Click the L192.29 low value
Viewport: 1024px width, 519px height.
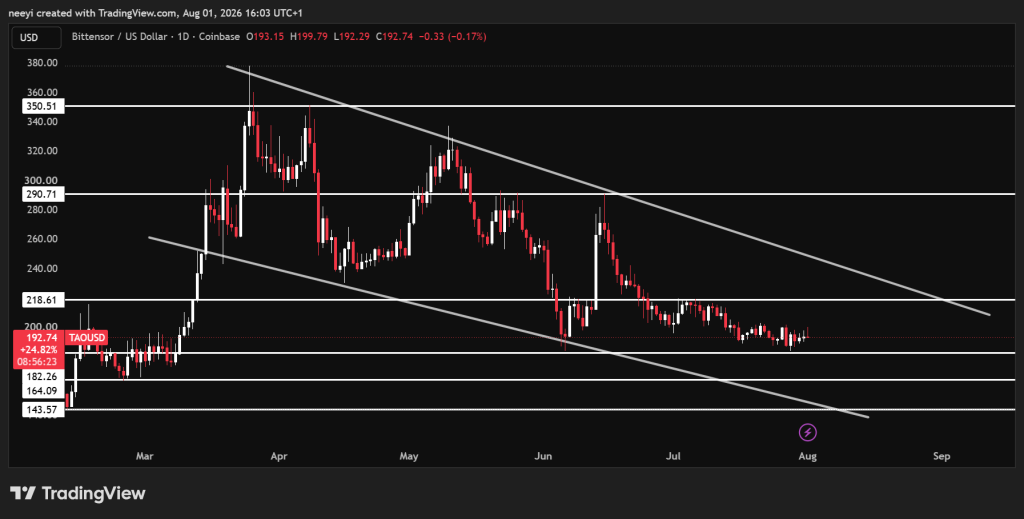coord(351,37)
